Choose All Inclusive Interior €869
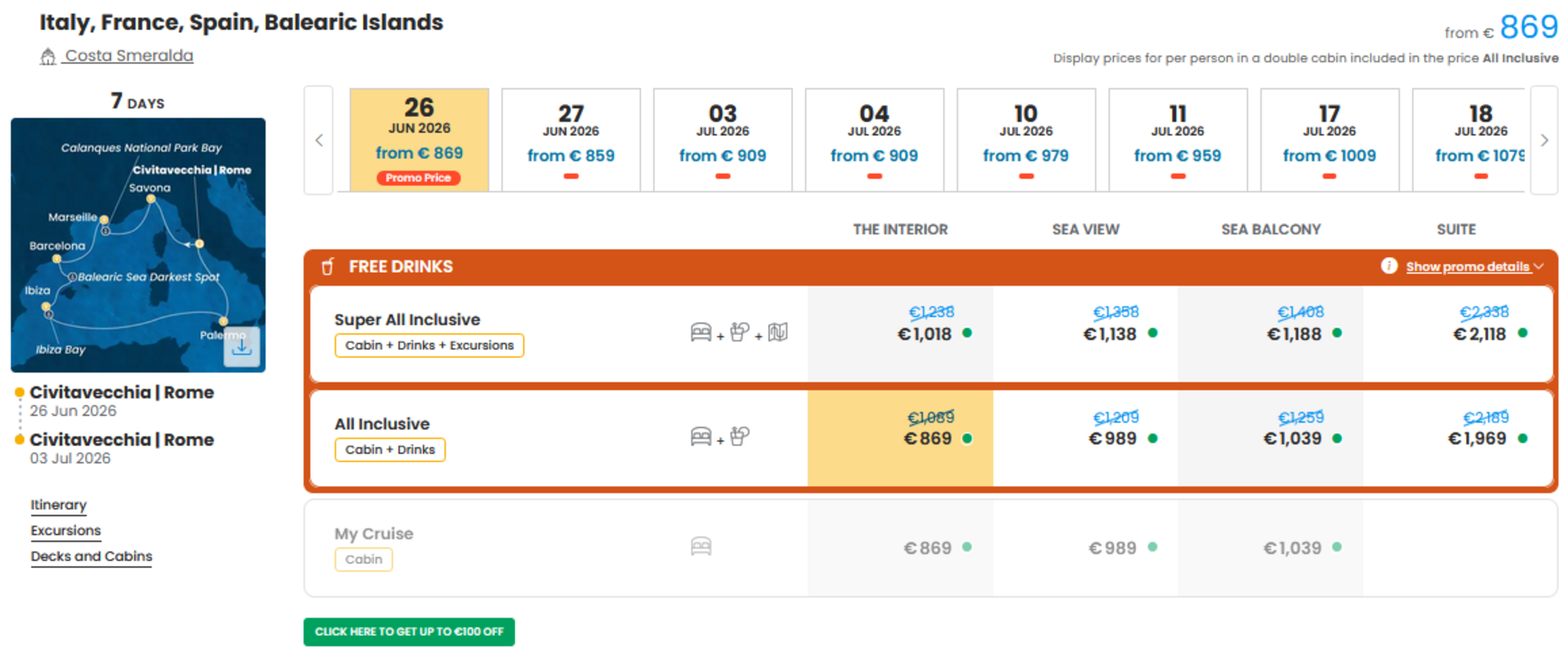The height and width of the screenshot is (649, 1568). pos(900,439)
